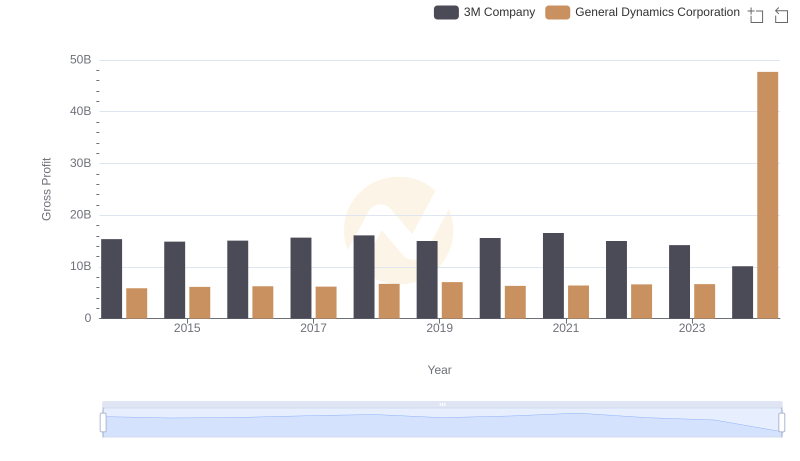
Task: Click the data zoom top move handle
Action: [x=442, y=404]
